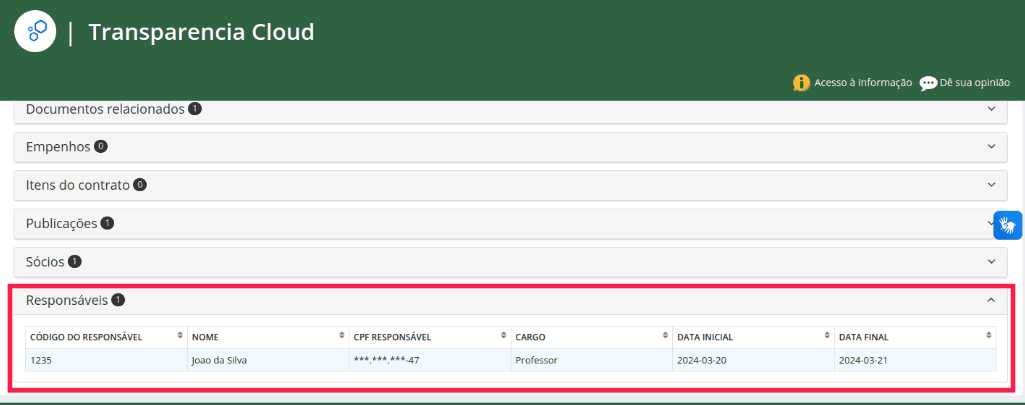Sort by Data Final column arrows

[x=988, y=336]
